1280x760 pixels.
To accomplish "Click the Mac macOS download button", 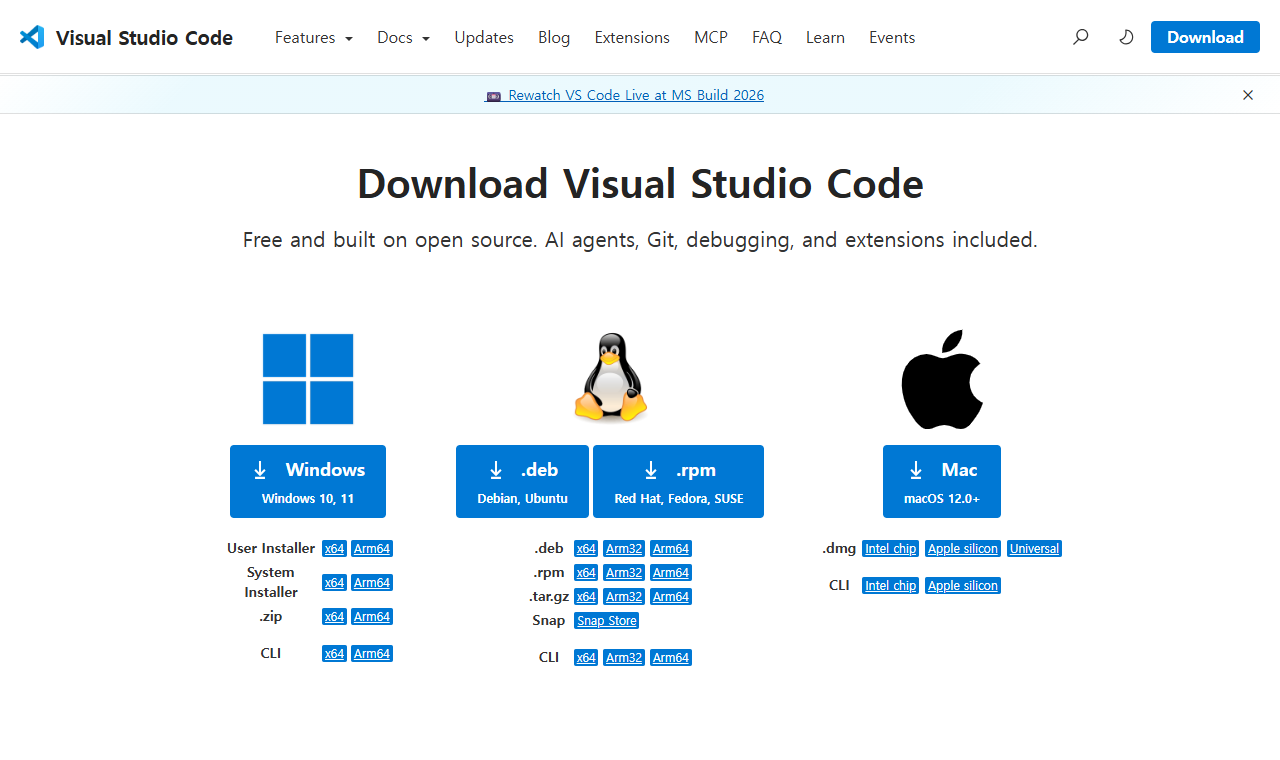I will [942, 481].
